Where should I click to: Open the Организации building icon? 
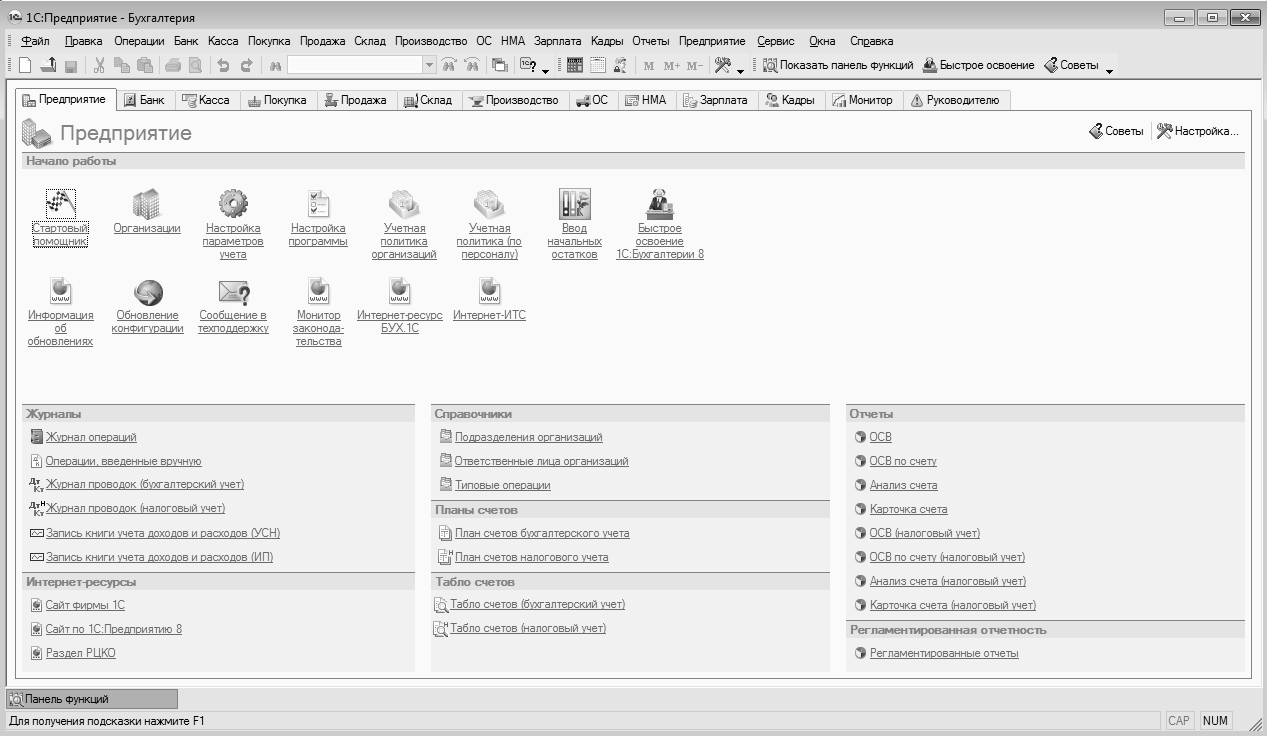[x=147, y=204]
